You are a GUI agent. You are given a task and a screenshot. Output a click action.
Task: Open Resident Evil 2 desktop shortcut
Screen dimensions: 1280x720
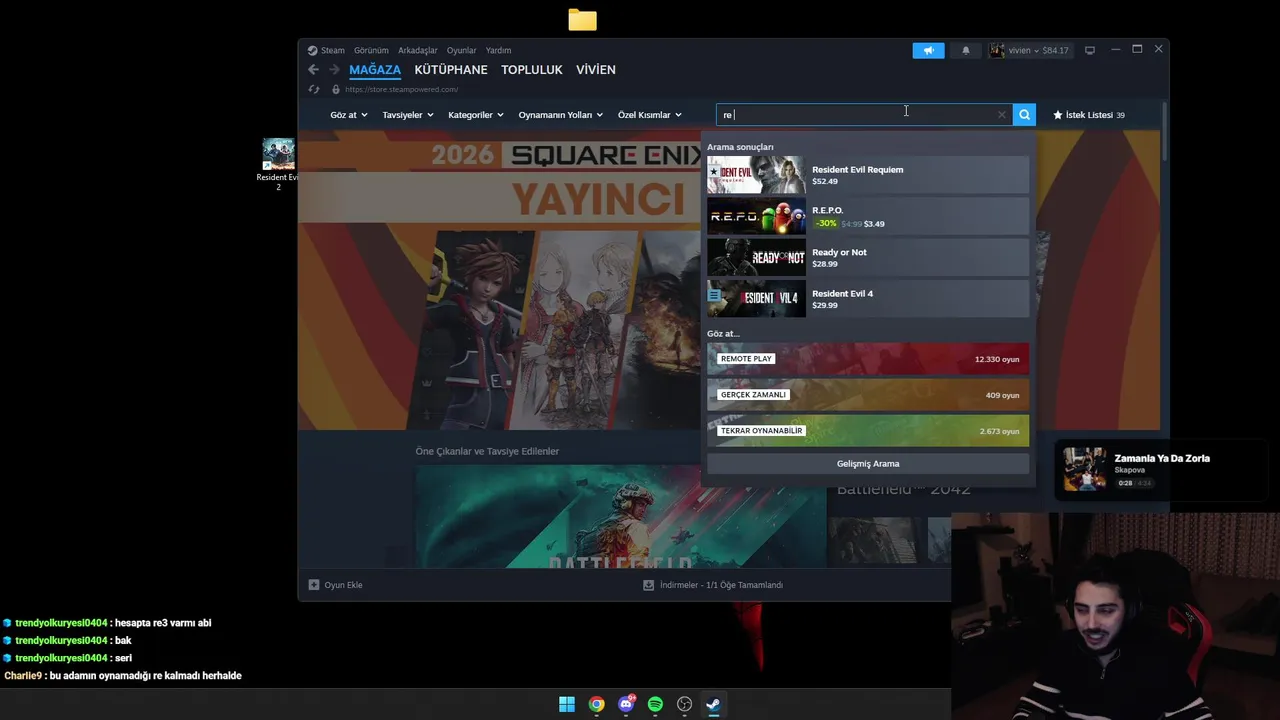278,164
